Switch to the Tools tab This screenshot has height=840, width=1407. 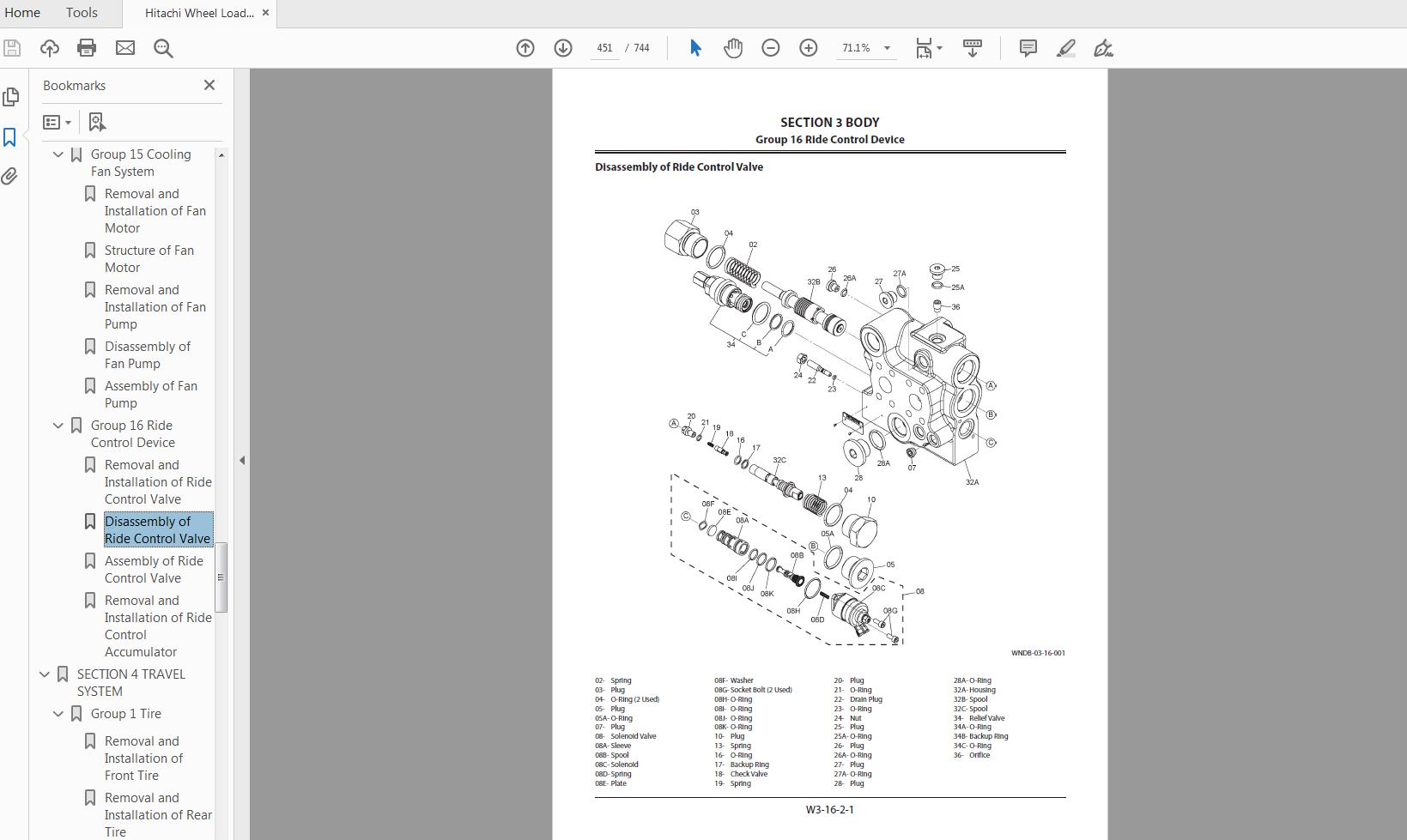click(x=81, y=13)
